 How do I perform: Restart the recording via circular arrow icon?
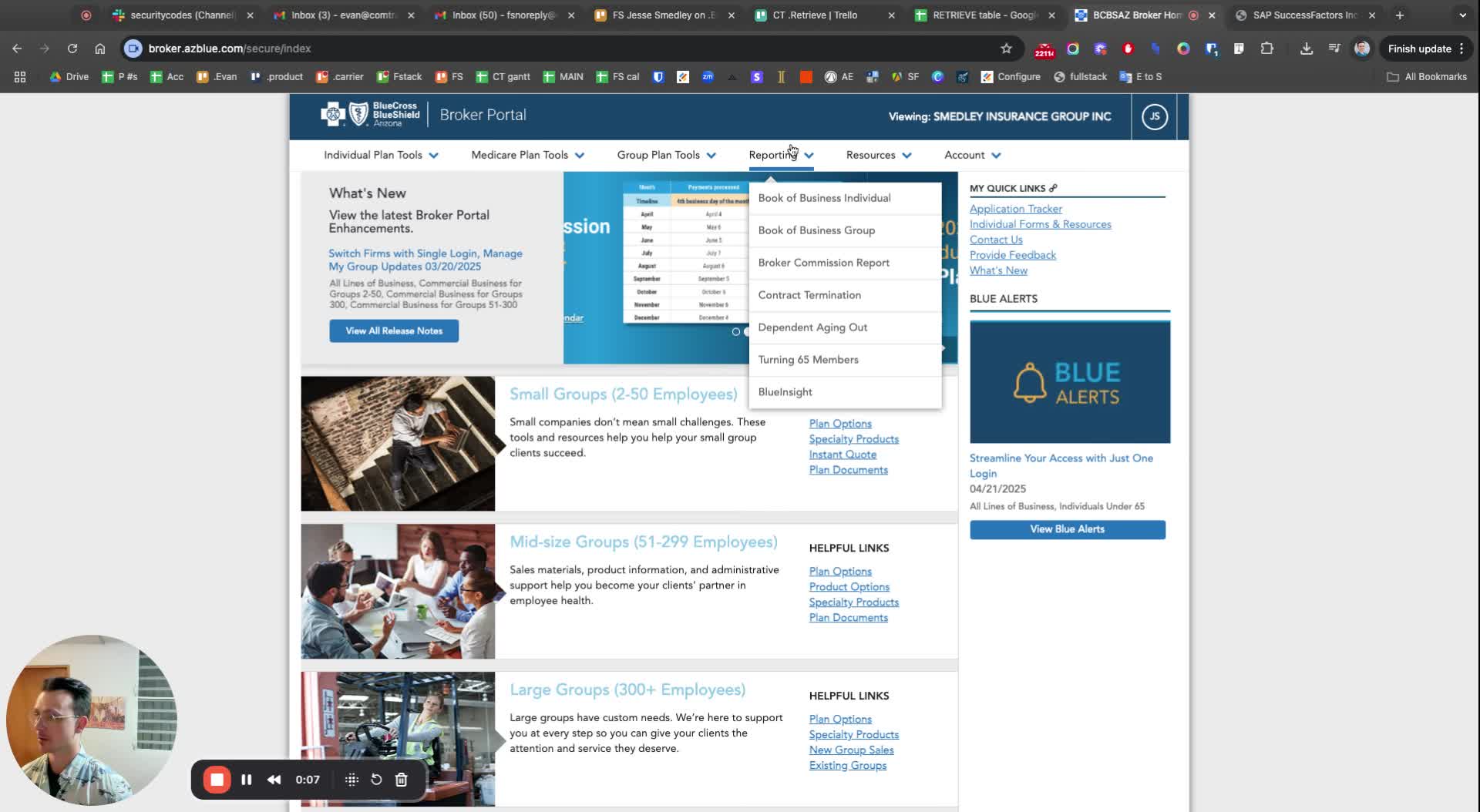pos(376,780)
